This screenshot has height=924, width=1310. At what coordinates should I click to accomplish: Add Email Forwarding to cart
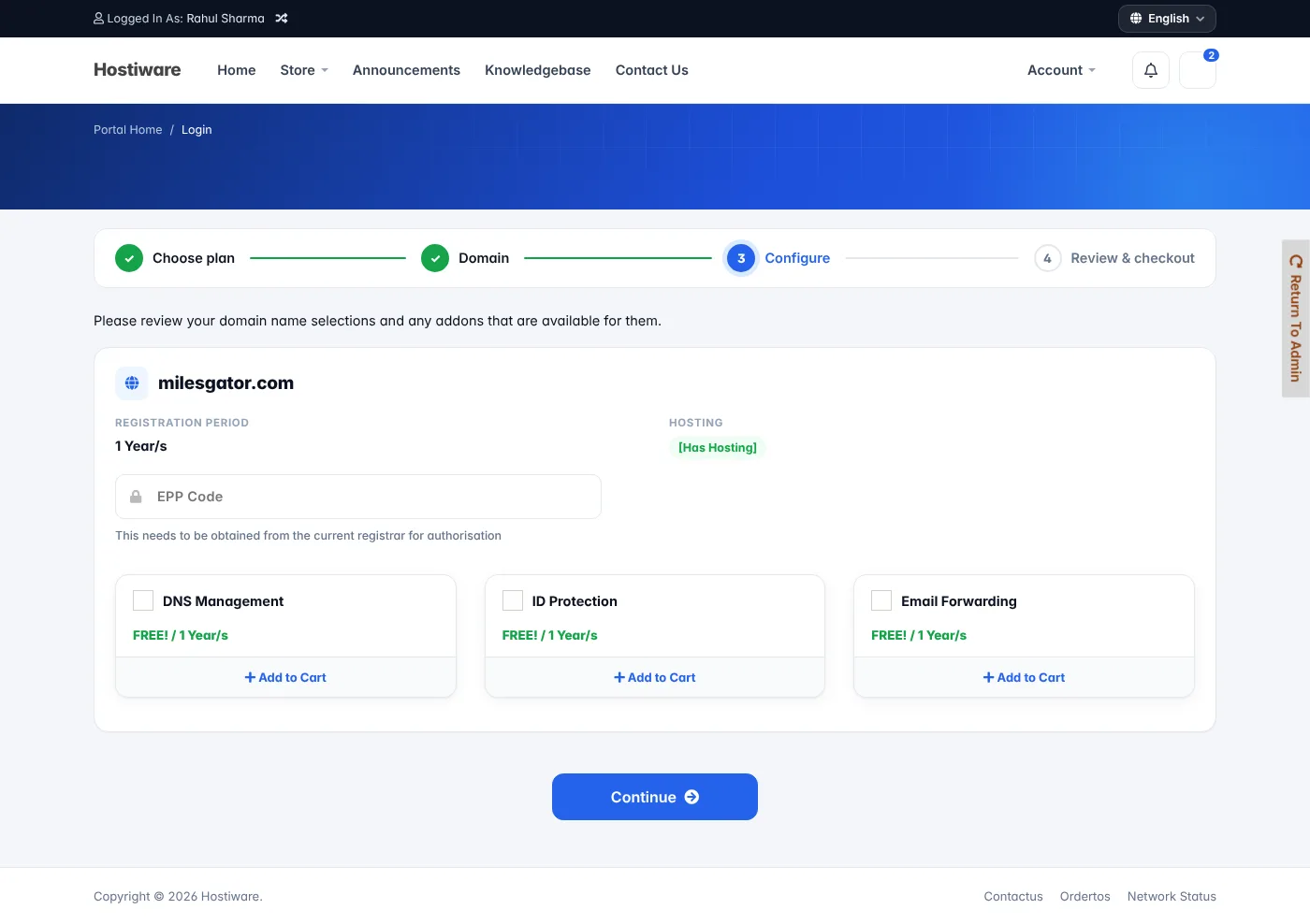(x=1024, y=677)
